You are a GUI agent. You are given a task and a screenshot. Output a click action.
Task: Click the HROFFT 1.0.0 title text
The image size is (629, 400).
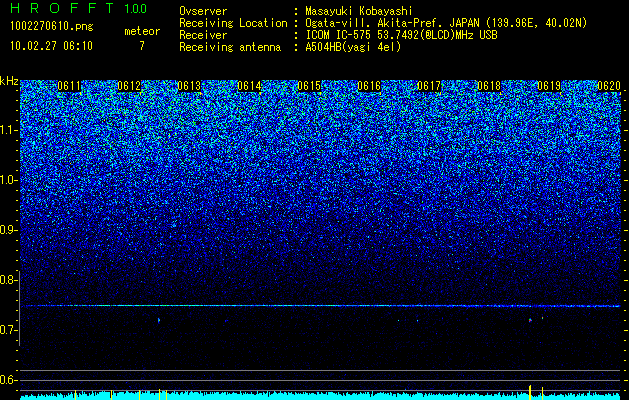tap(79, 8)
